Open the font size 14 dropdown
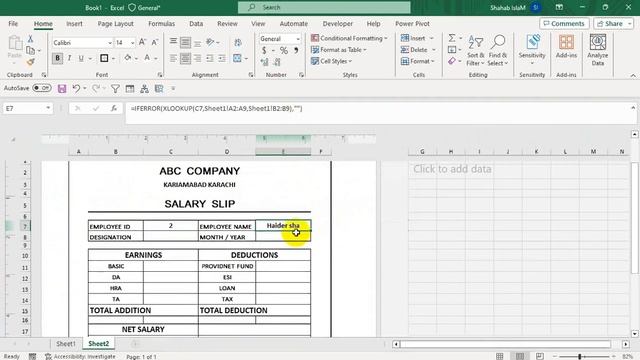640x360 pixels. point(132,42)
